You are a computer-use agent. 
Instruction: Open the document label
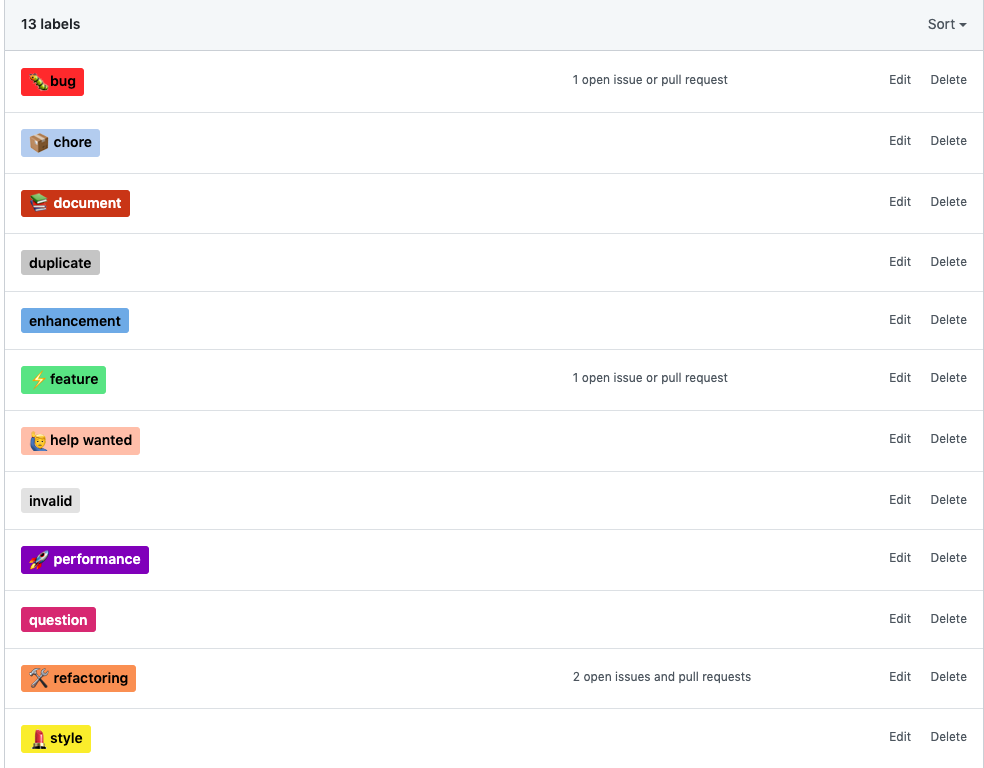75,203
